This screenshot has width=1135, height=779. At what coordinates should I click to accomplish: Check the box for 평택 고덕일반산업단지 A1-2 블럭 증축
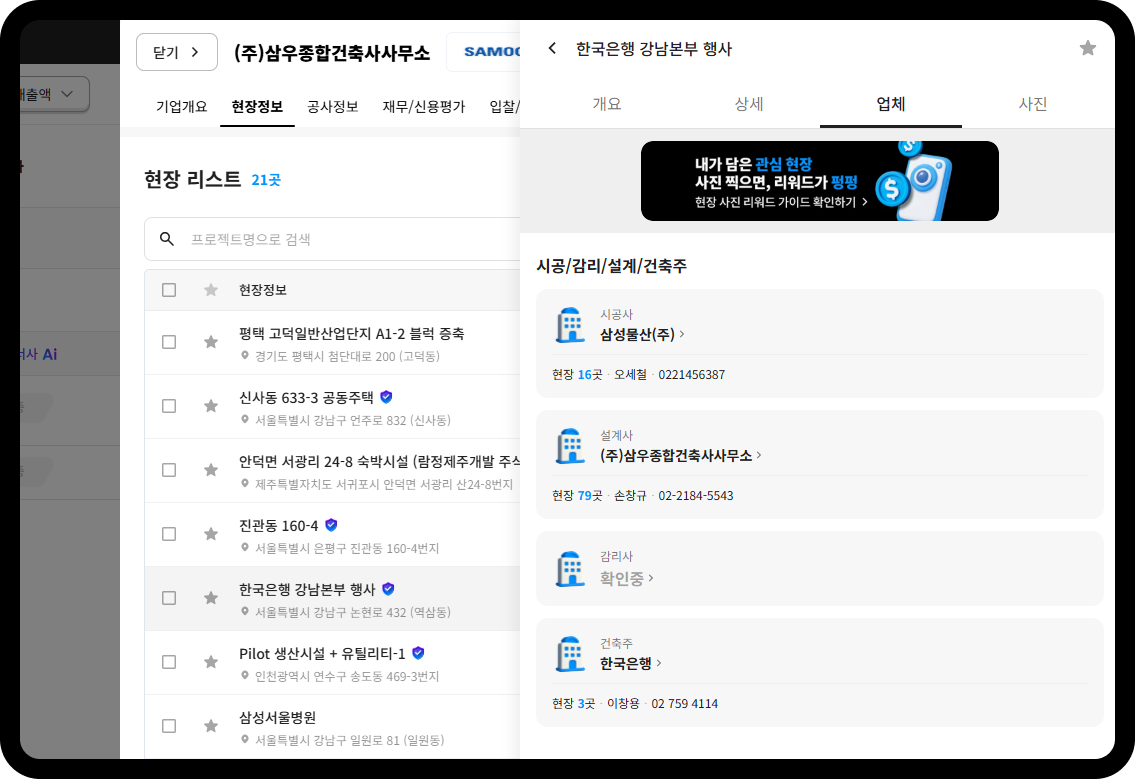coord(169,342)
